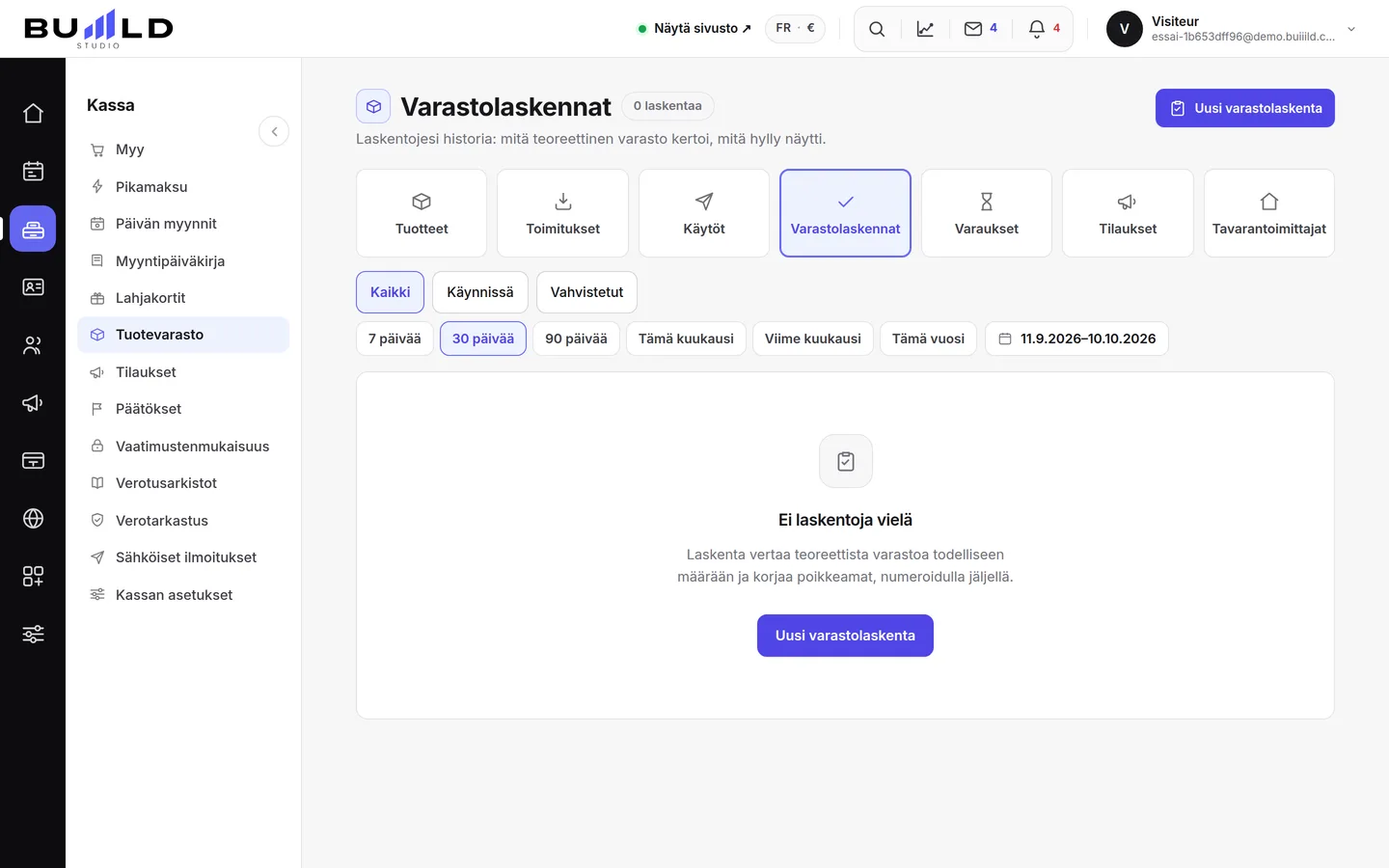Open the globe icon in the dark sidebar
This screenshot has height=868, width=1389.
(x=33, y=518)
